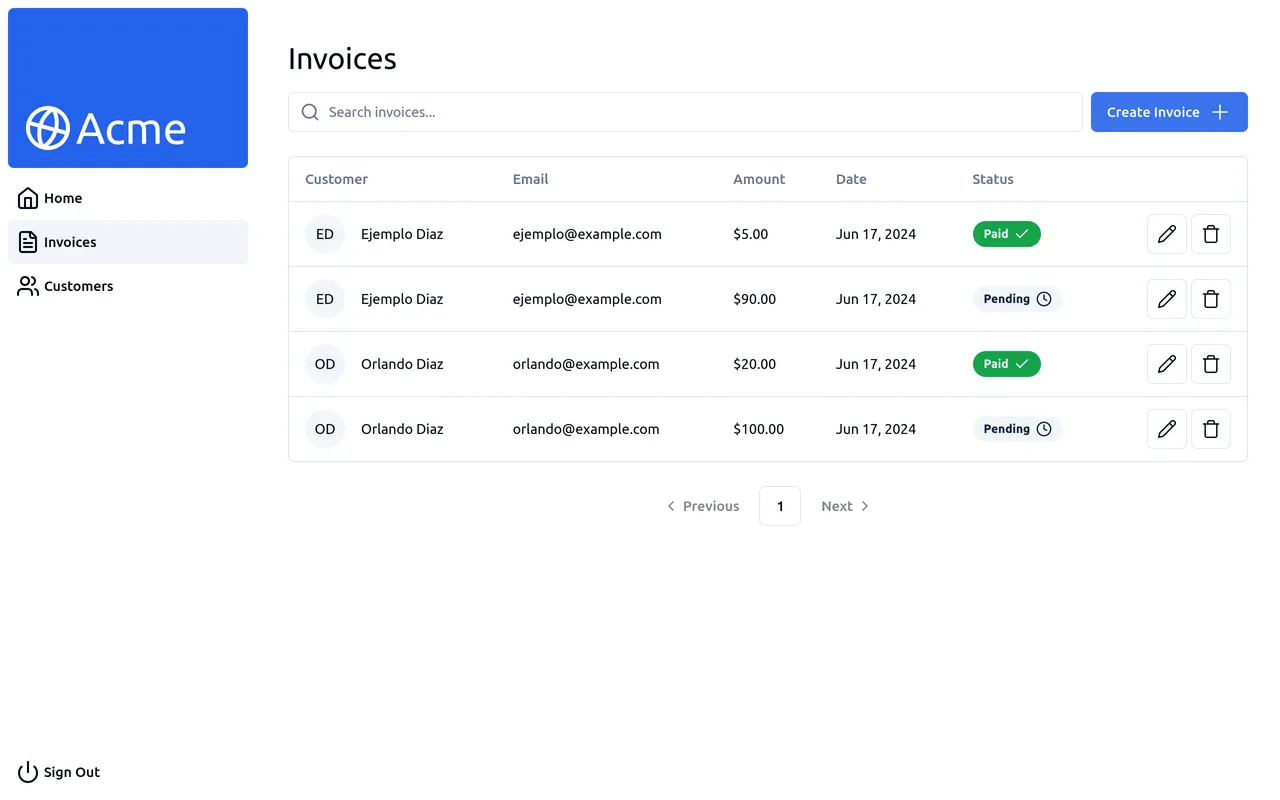Delete the $100.00 pending invoice
The height and width of the screenshot is (800, 1280).
1210,429
